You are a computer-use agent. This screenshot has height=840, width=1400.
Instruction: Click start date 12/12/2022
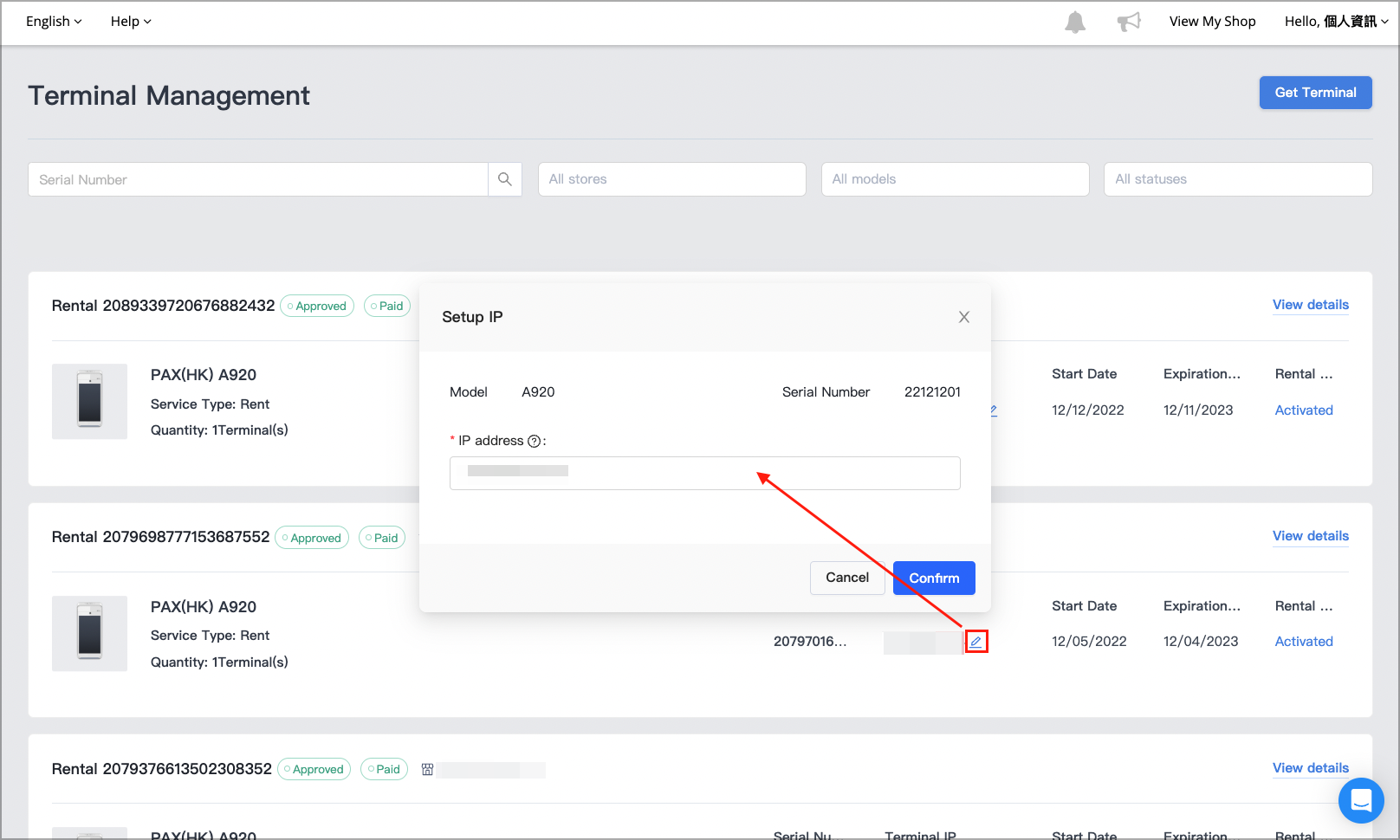point(1088,410)
